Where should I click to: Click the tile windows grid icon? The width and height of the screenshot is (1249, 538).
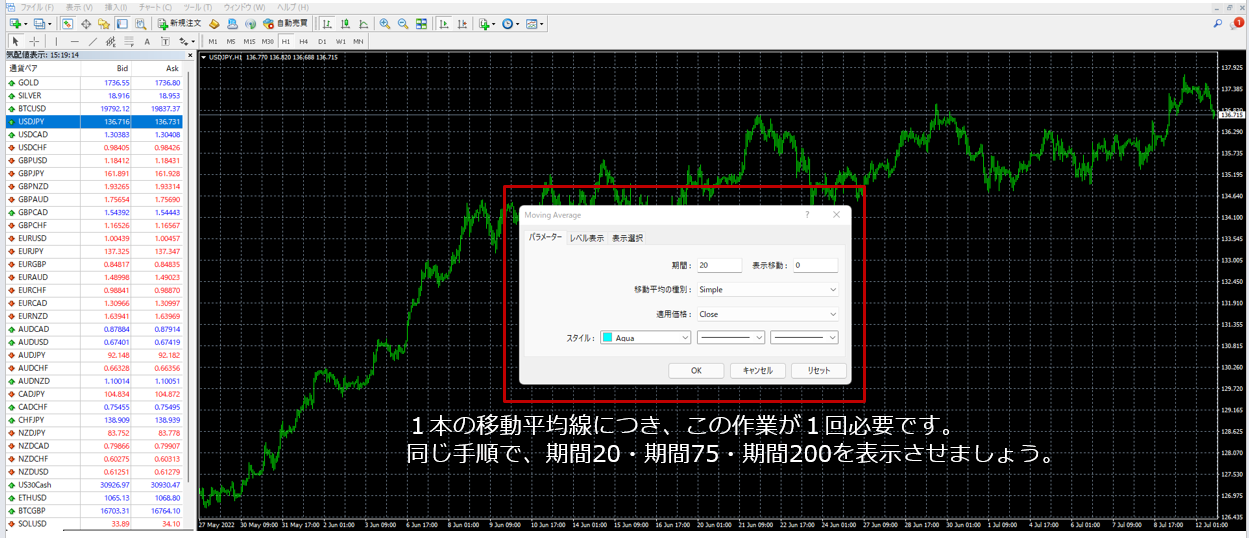point(421,23)
